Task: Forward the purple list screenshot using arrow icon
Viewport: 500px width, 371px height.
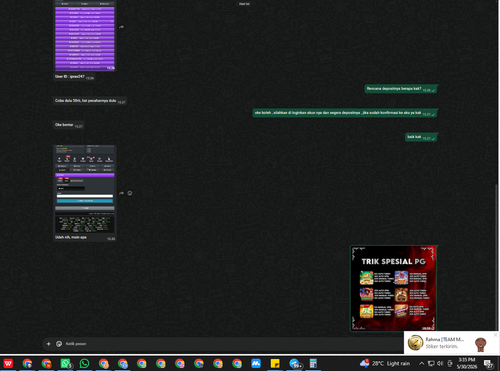Action: point(121,27)
